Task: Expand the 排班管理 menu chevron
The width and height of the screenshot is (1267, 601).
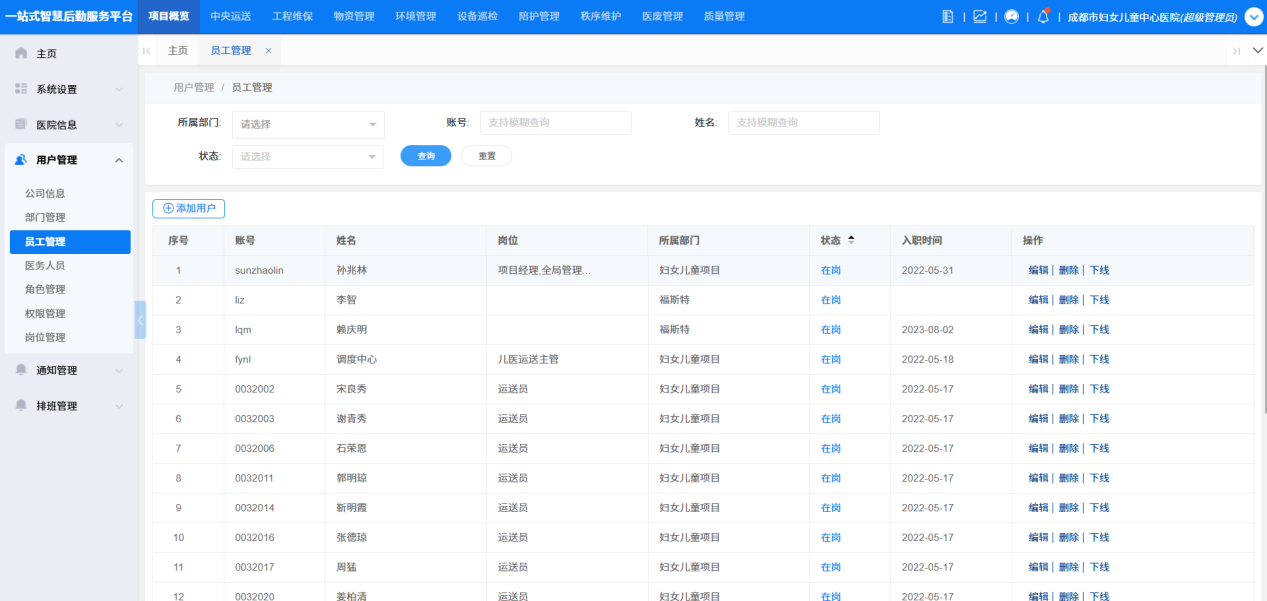Action: tap(119, 407)
